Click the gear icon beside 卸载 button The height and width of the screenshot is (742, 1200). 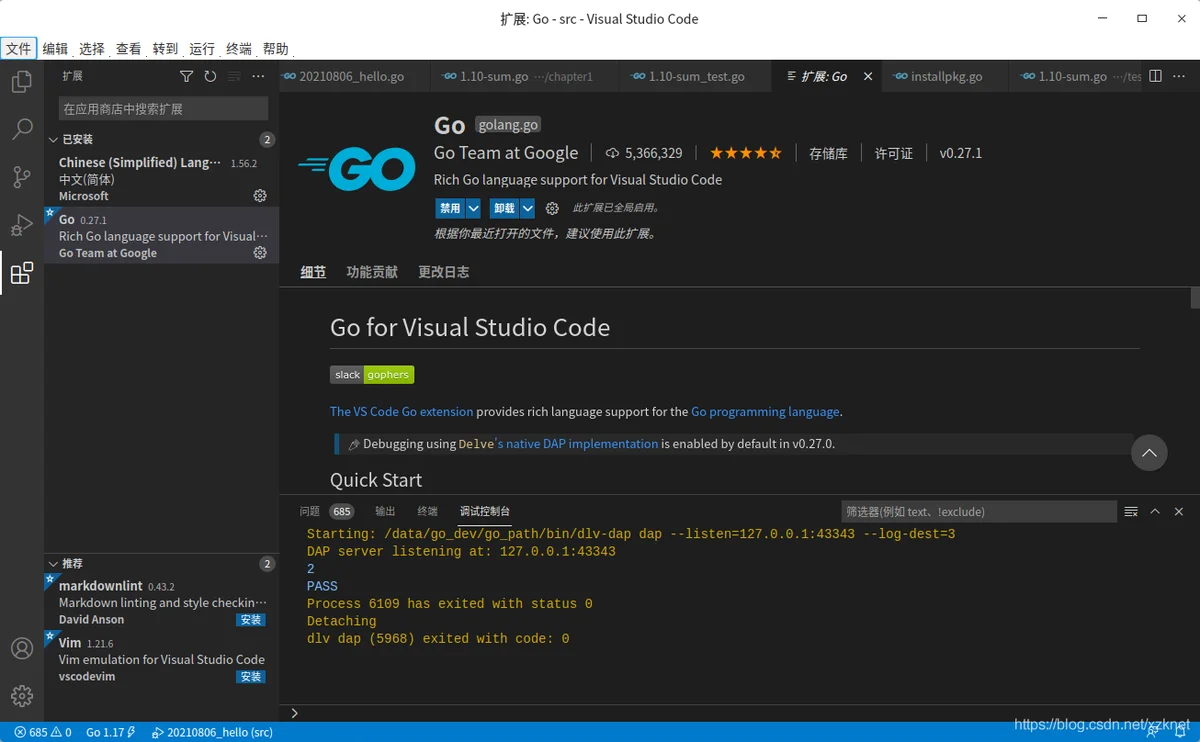click(552, 208)
